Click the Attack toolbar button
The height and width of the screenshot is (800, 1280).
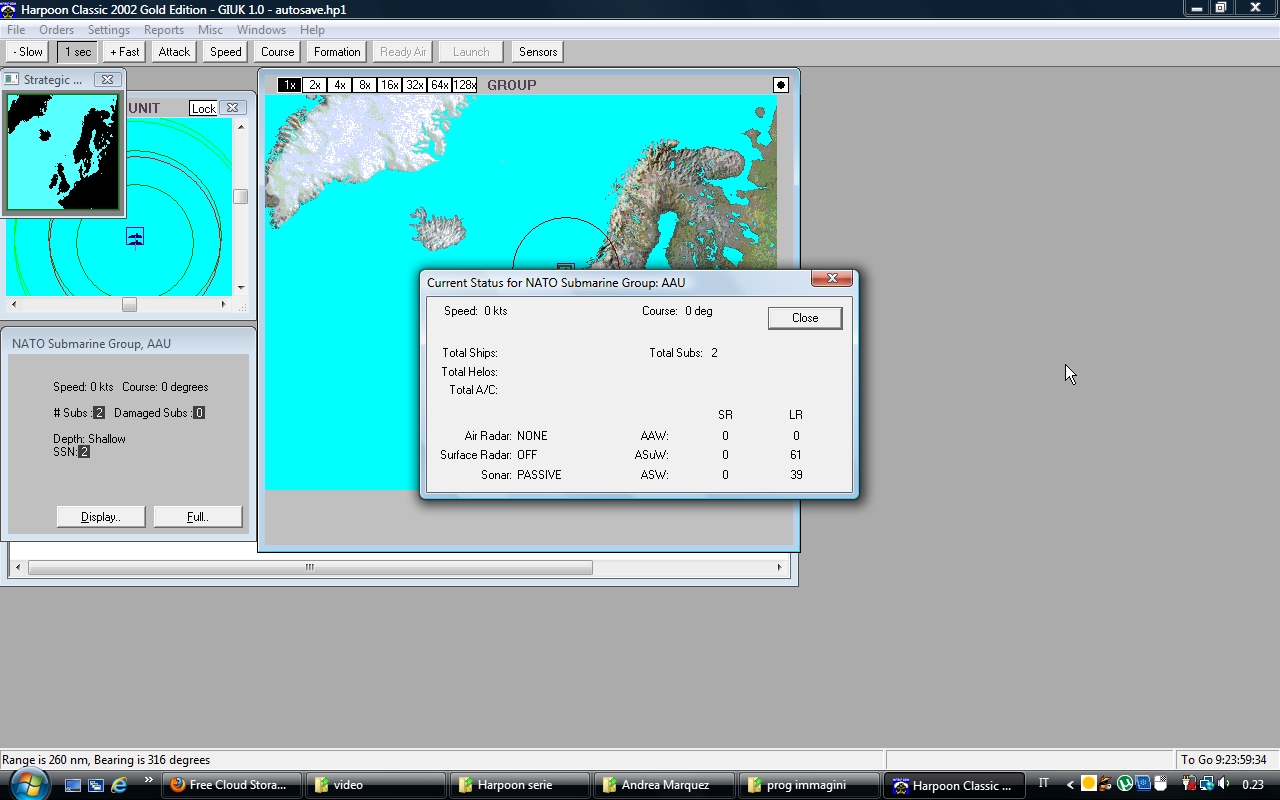(x=174, y=52)
